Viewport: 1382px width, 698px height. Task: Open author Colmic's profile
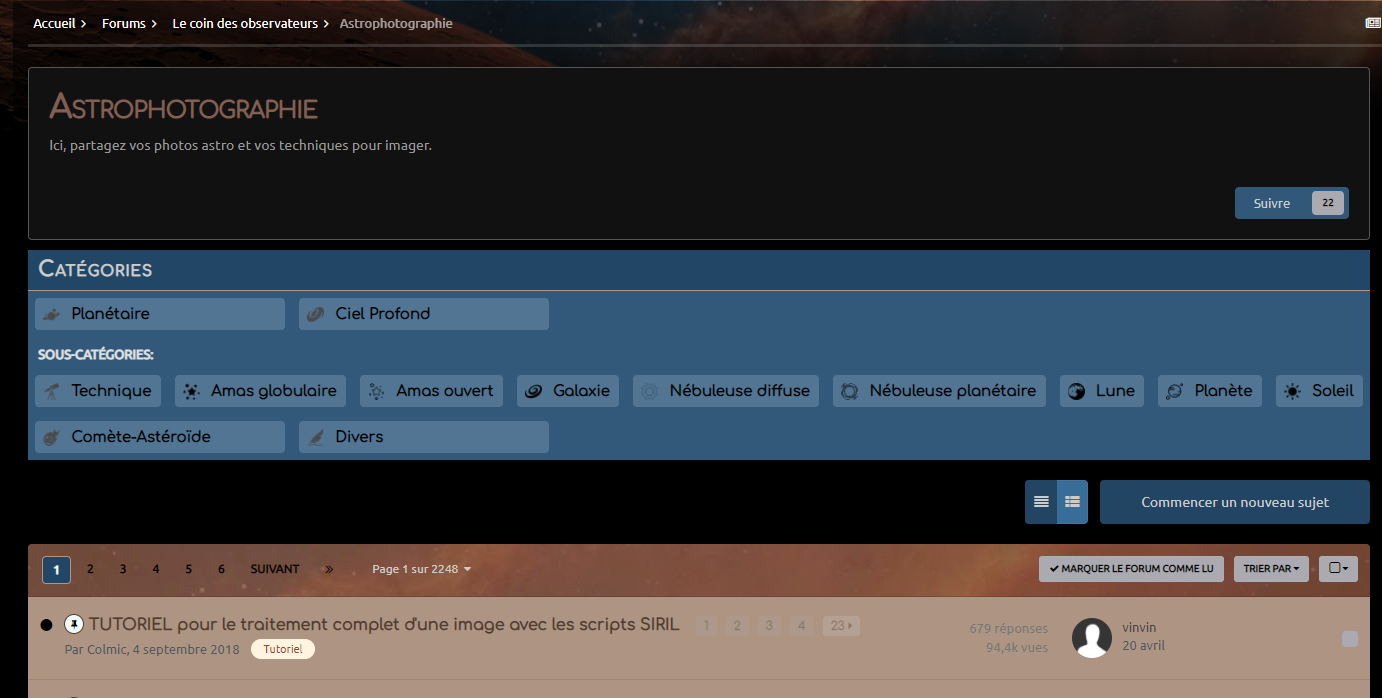pos(107,649)
